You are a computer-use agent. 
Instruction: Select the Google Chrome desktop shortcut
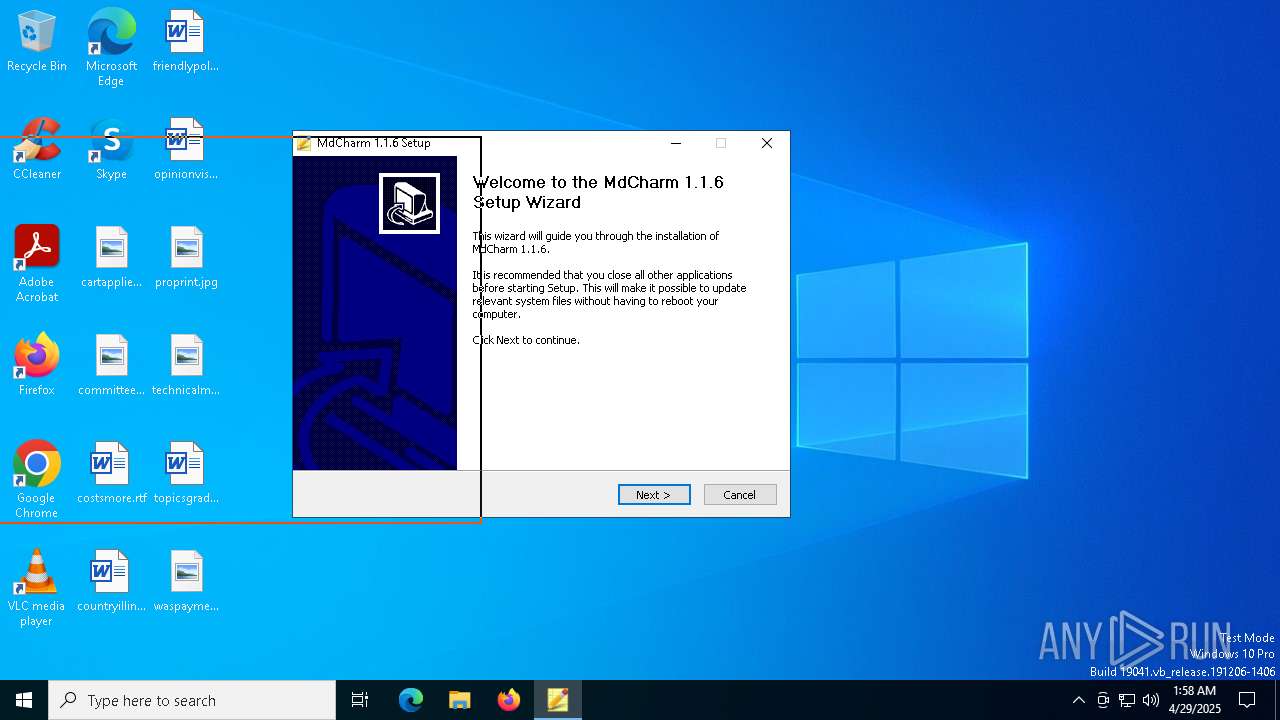37,480
